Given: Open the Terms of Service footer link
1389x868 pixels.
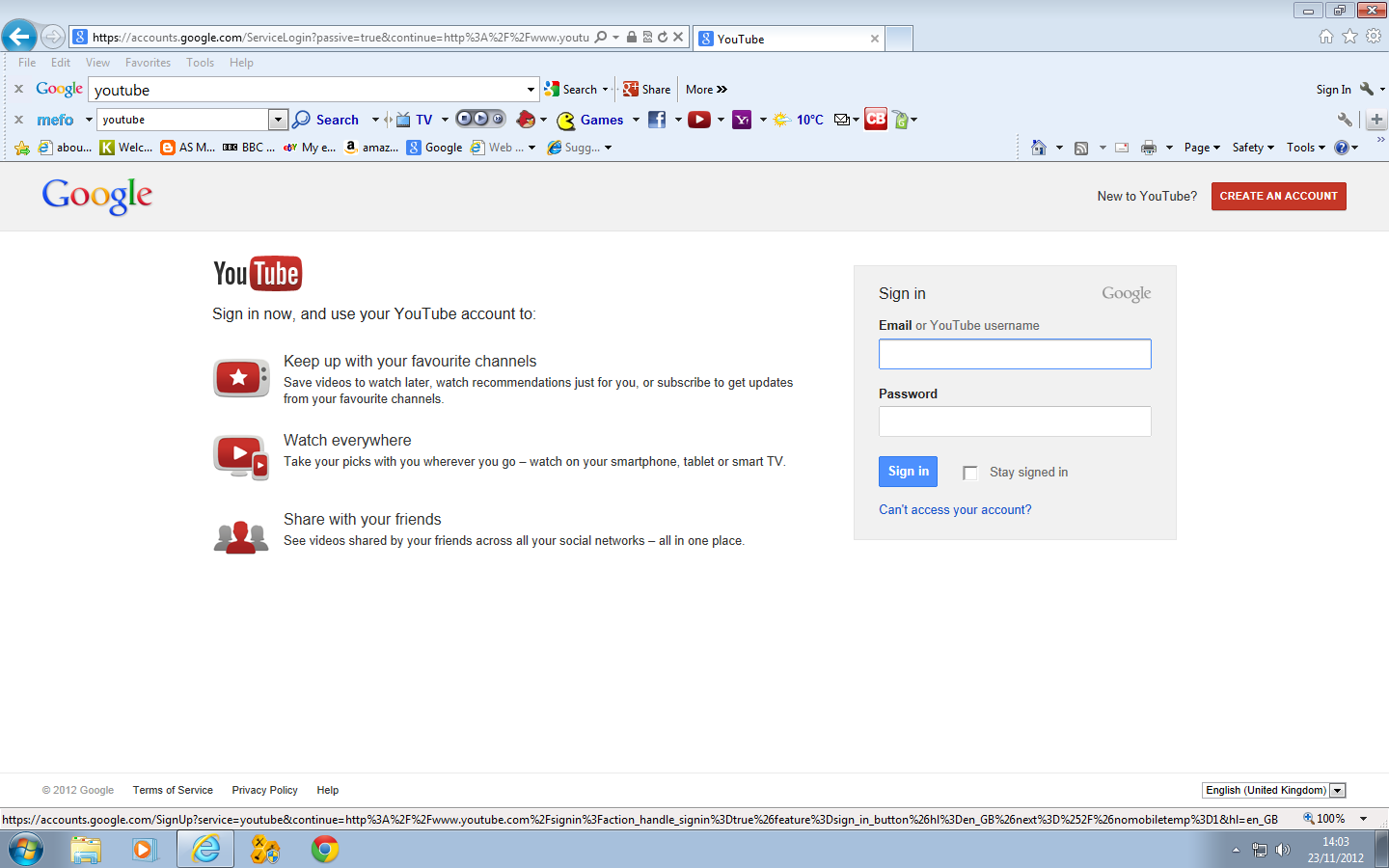Looking at the screenshot, I should click(x=173, y=790).
